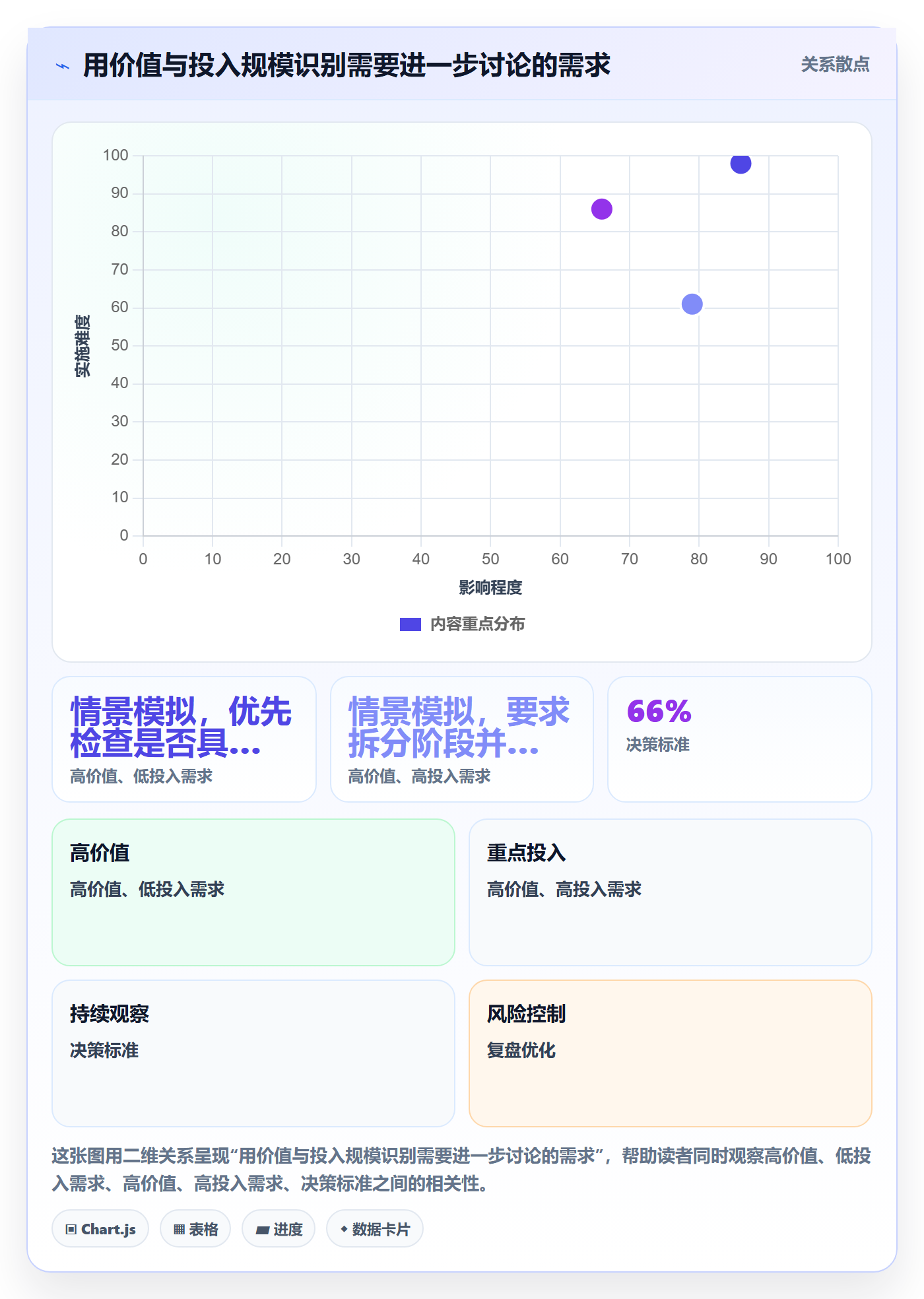The height and width of the screenshot is (1299, 924).
Task: Click the 内容重点分布 legend label
Action: 477,624
